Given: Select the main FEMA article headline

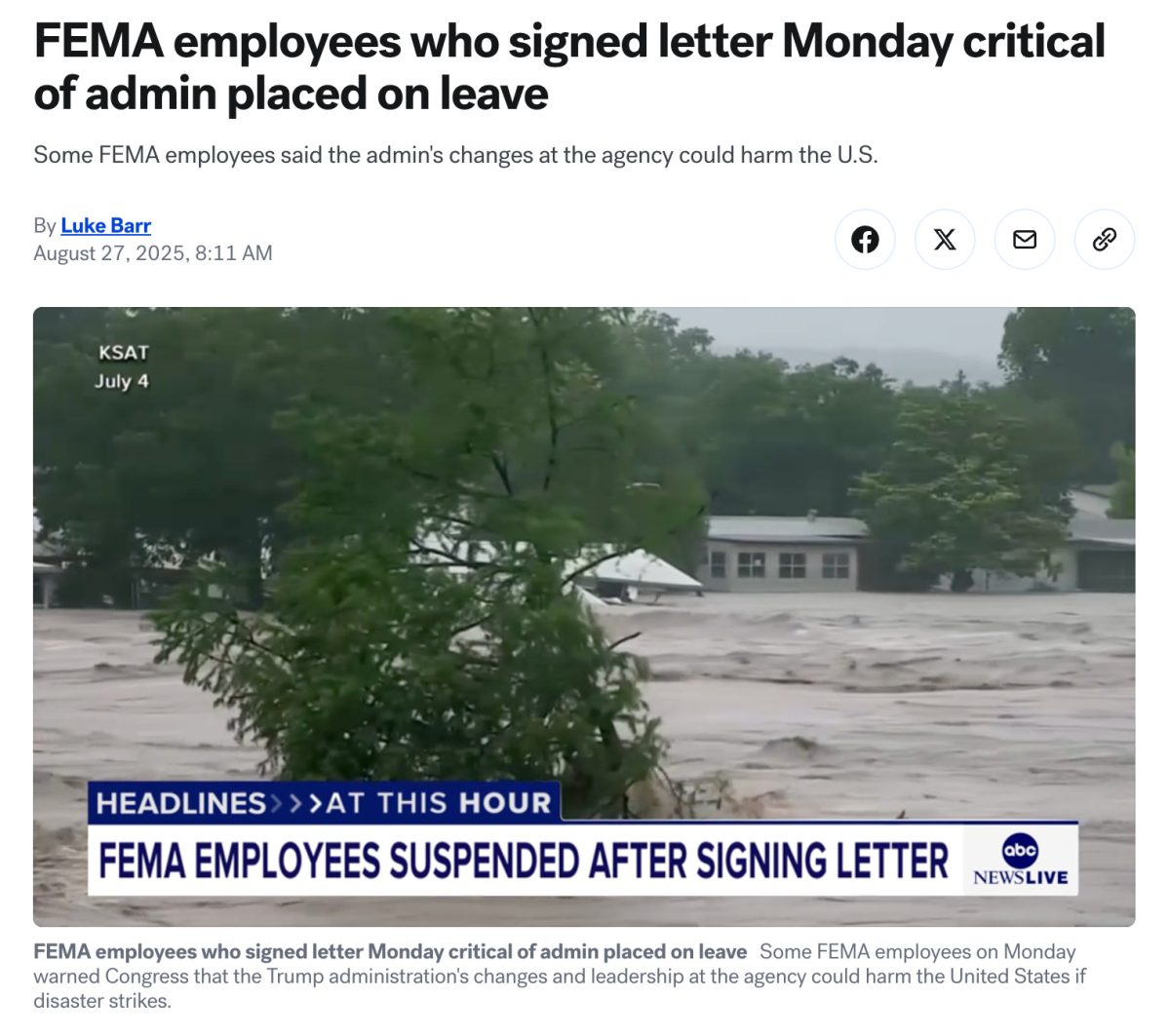Looking at the screenshot, I should [x=569, y=67].
